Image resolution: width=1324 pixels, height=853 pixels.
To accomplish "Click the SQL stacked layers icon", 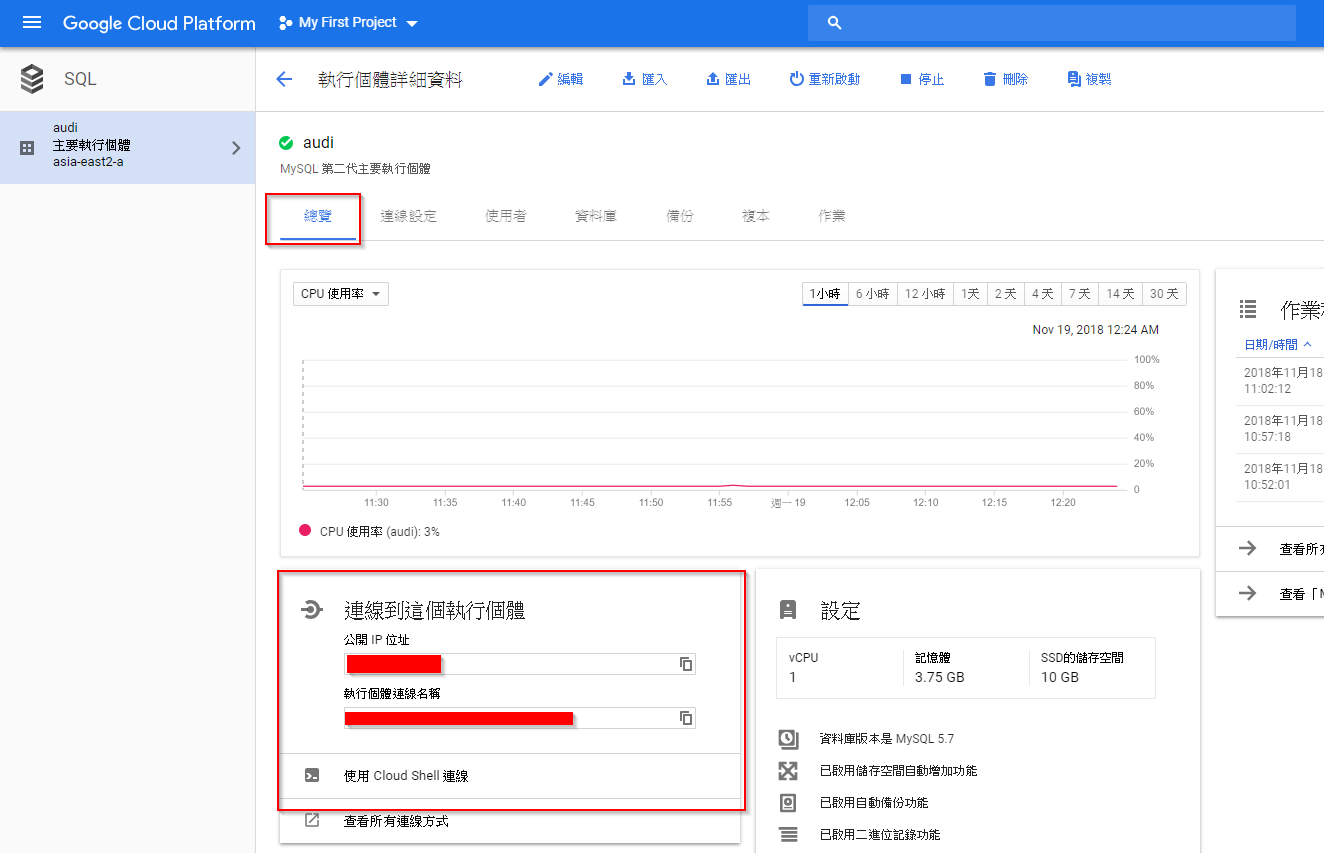I will point(32,79).
